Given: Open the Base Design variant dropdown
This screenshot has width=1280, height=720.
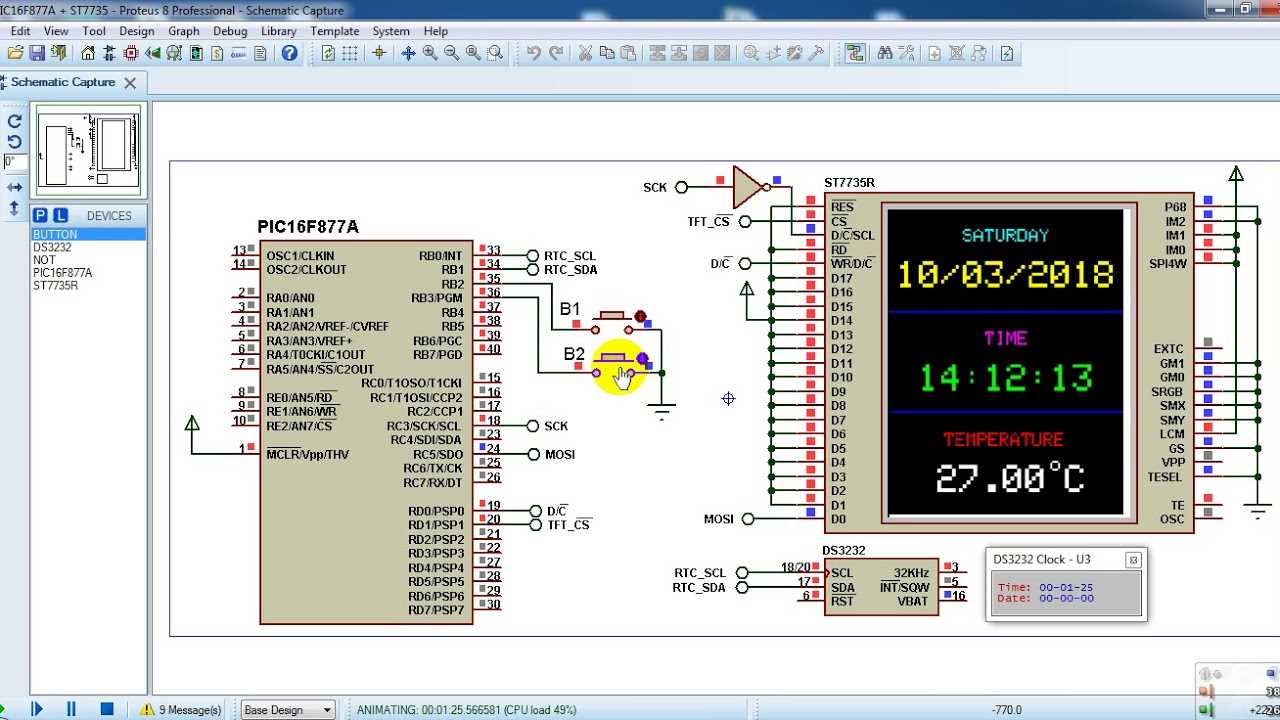Looking at the screenshot, I should [288, 710].
